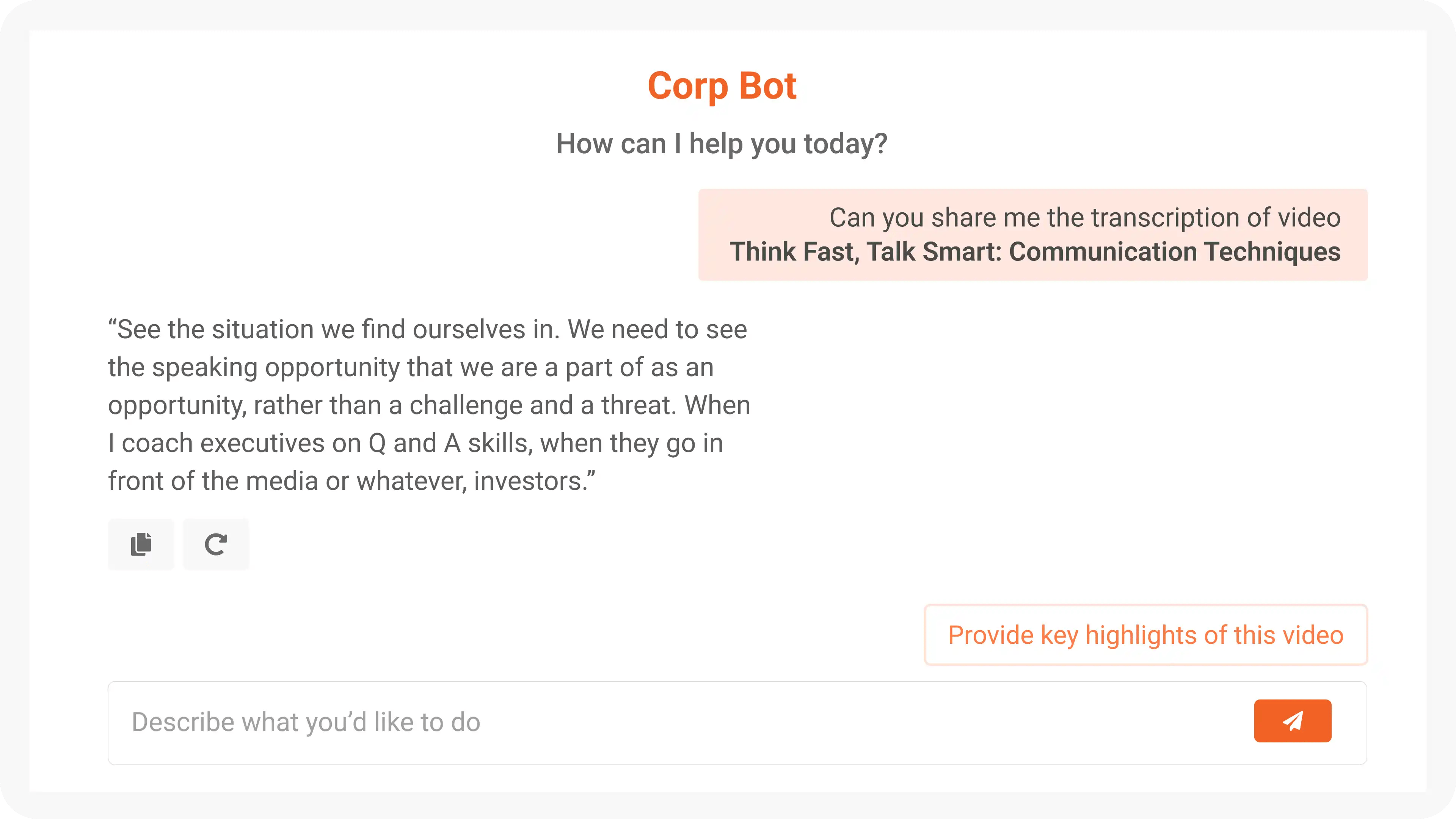Click the Corp Bot title

pos(722,86)
